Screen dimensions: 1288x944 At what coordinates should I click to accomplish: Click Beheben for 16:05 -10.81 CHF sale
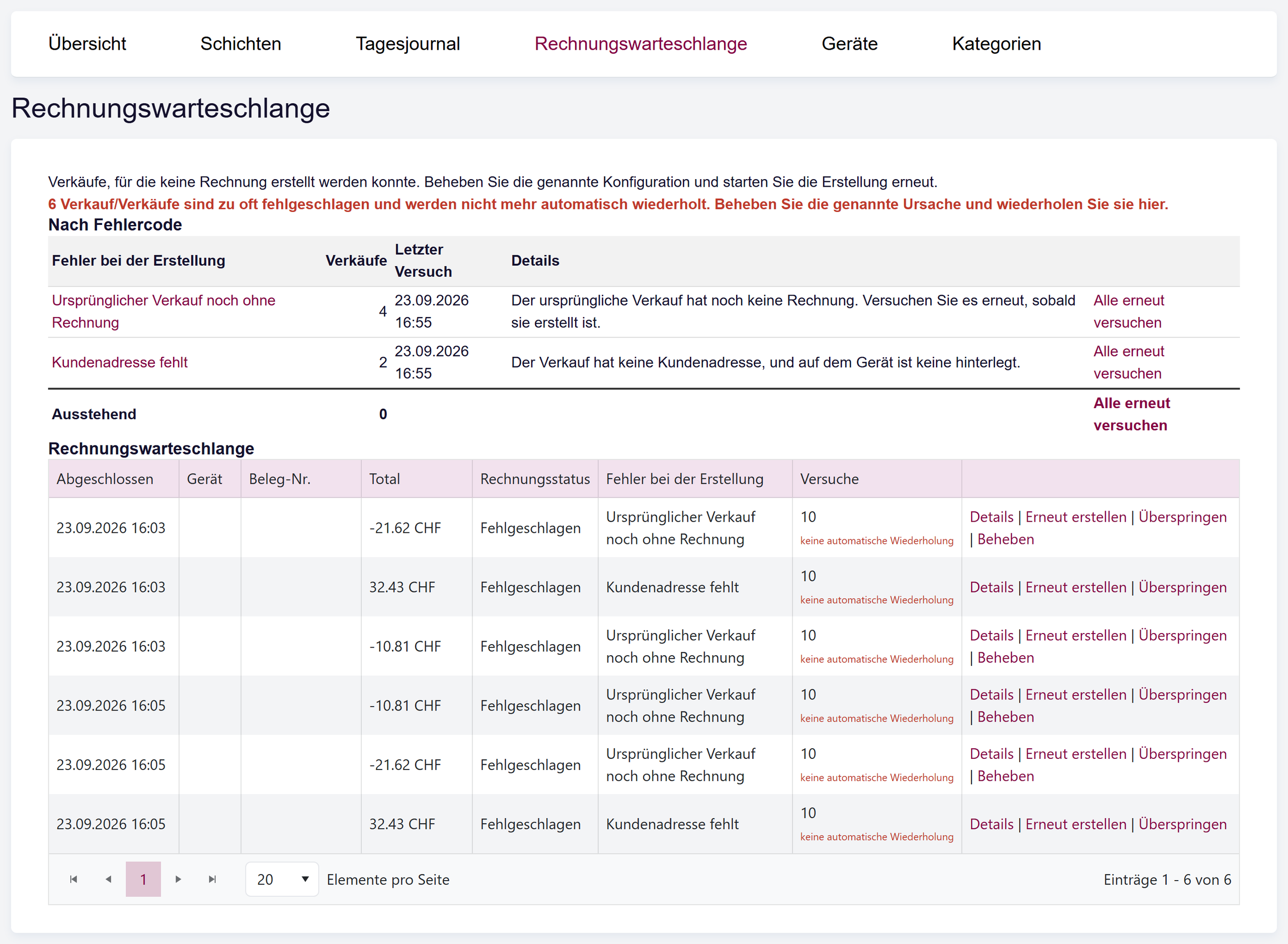(1006, 717)
